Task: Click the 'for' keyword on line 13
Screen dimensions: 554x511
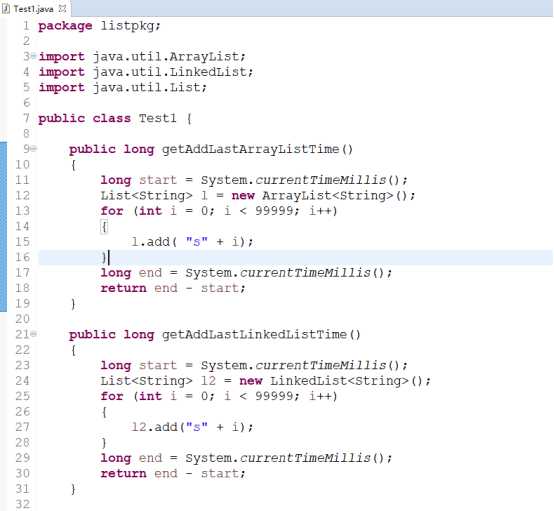Action: pyautogui.click(x=112, y=211)
